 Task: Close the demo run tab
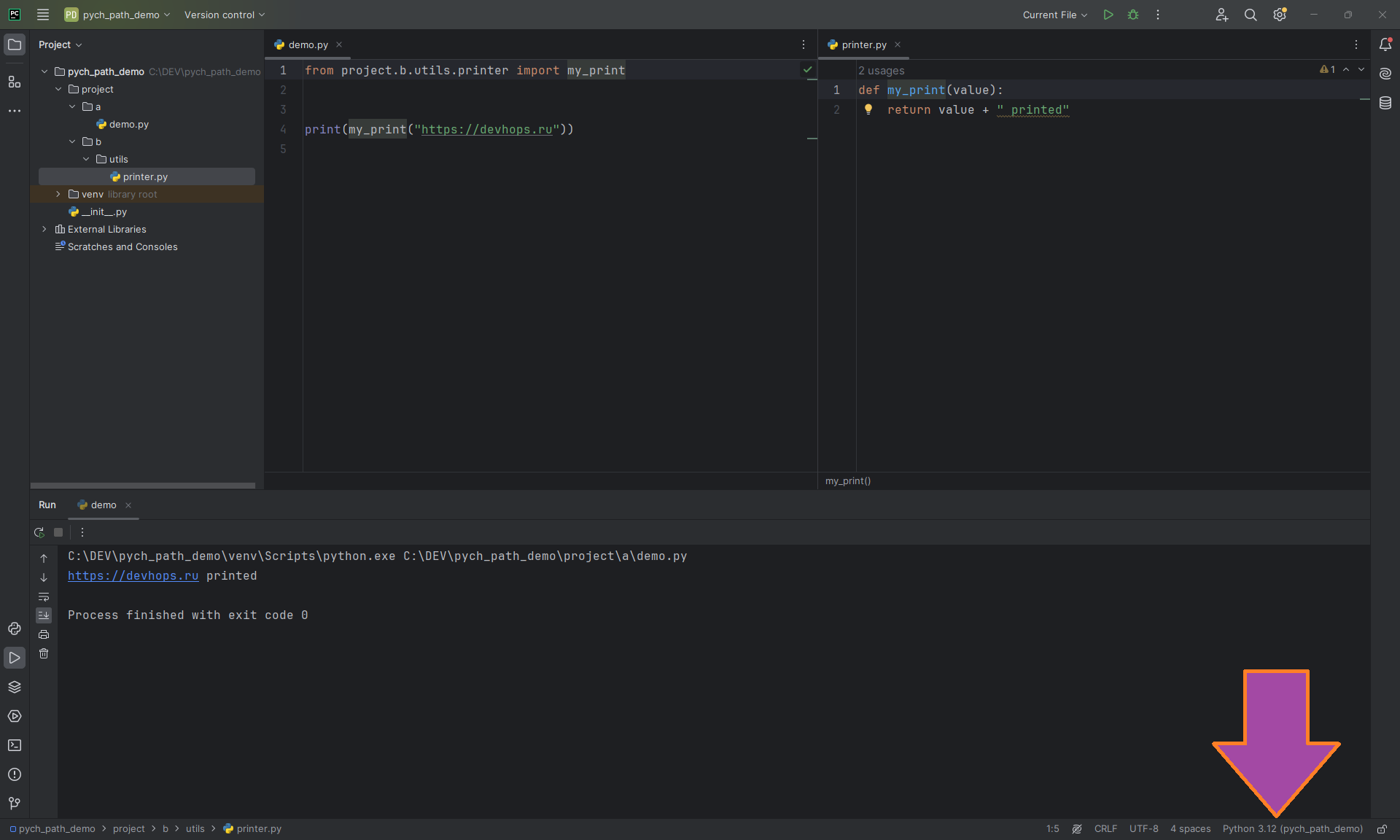tap(128, 505)
